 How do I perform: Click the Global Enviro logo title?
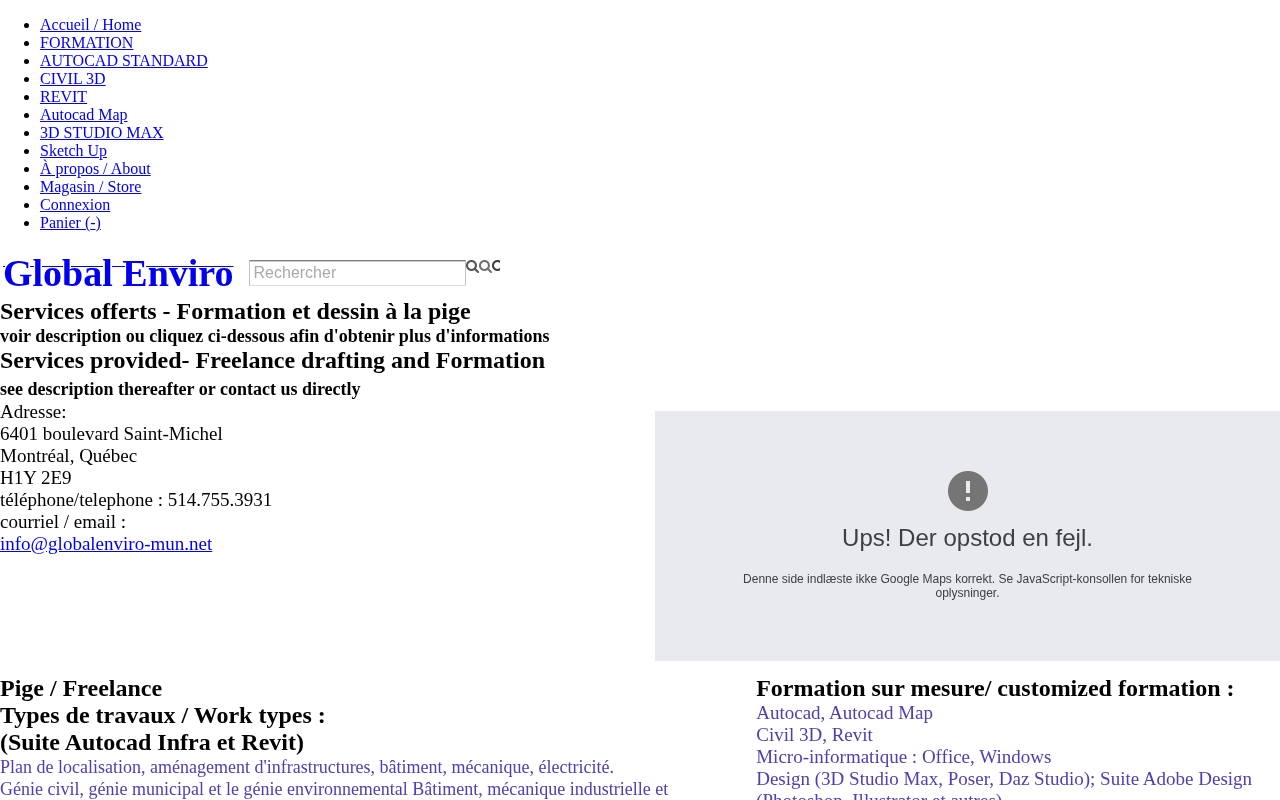[x=118, y=273]
